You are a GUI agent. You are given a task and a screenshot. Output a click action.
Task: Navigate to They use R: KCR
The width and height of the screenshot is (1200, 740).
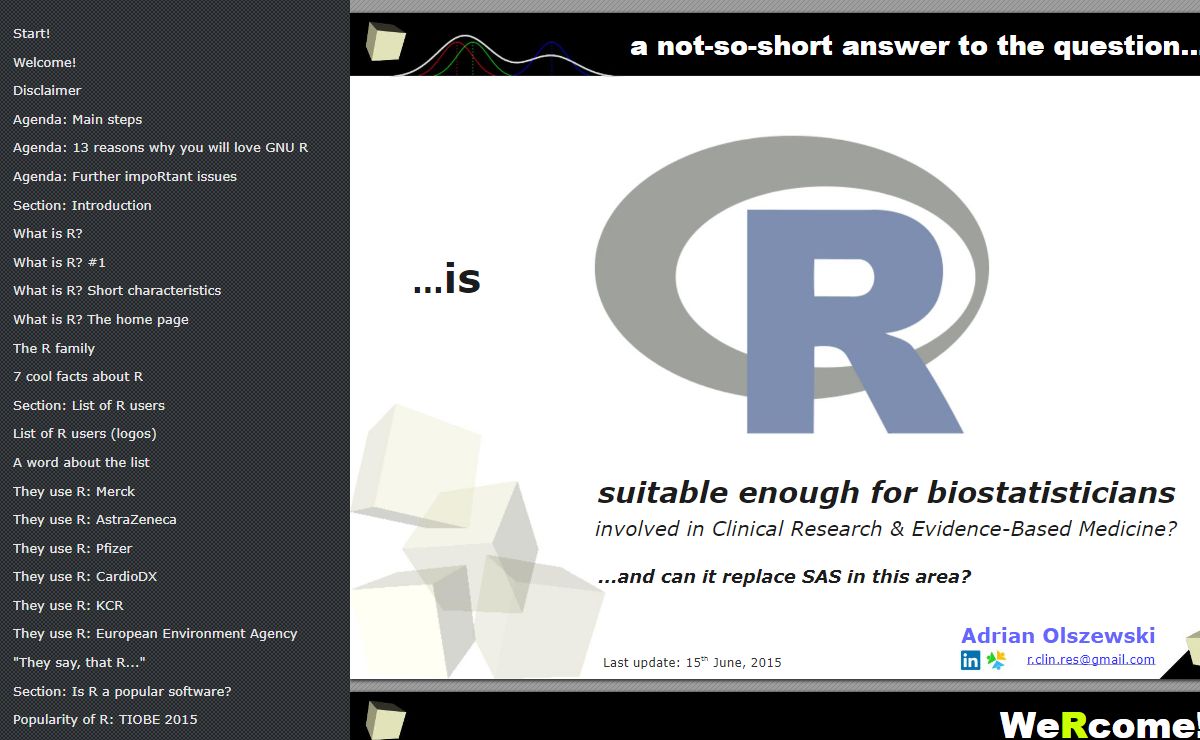point(69,605)
